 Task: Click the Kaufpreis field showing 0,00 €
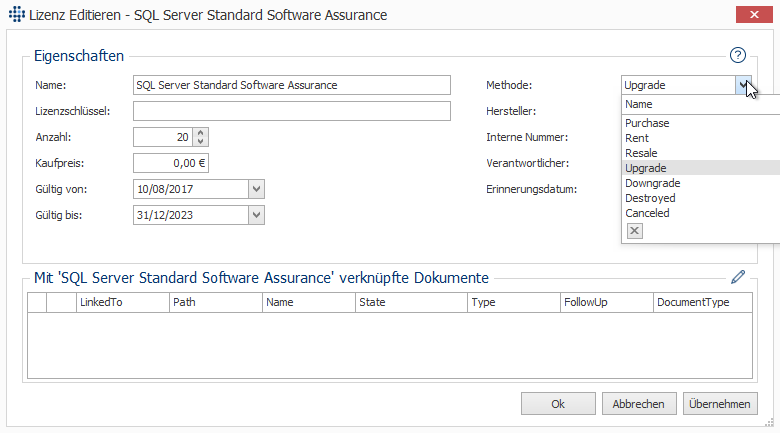171,163
